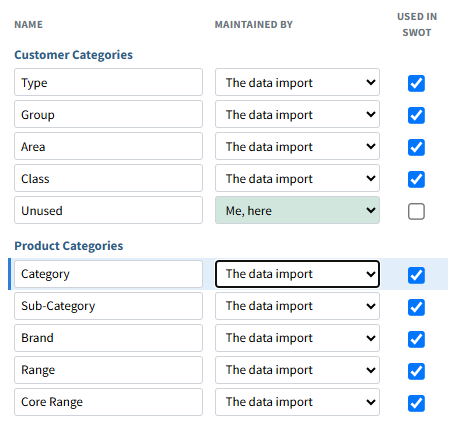Uncheck the SWOT checkbox for Core Range

(416, 403)
